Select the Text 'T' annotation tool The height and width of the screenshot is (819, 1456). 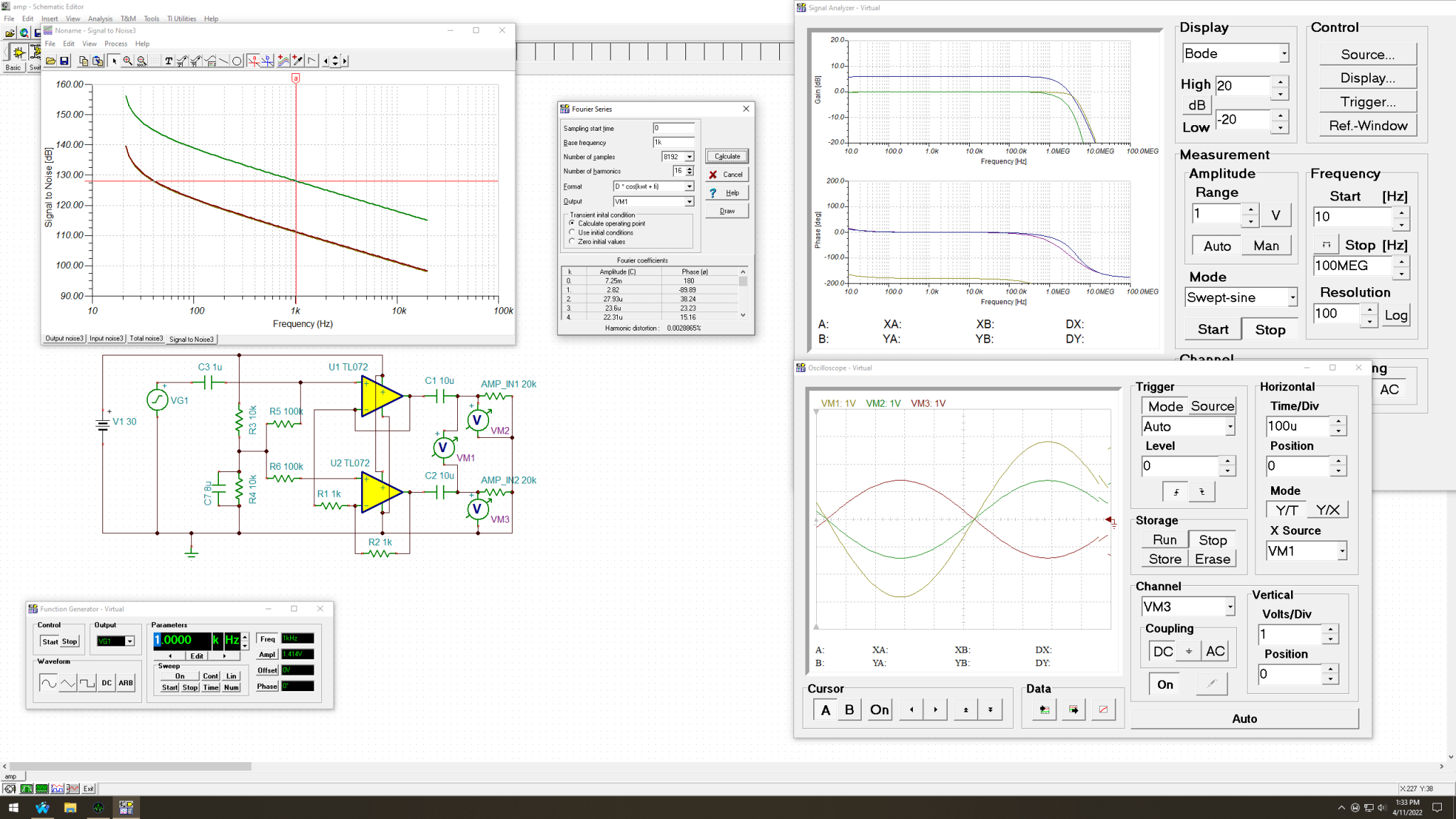point(168,61)
